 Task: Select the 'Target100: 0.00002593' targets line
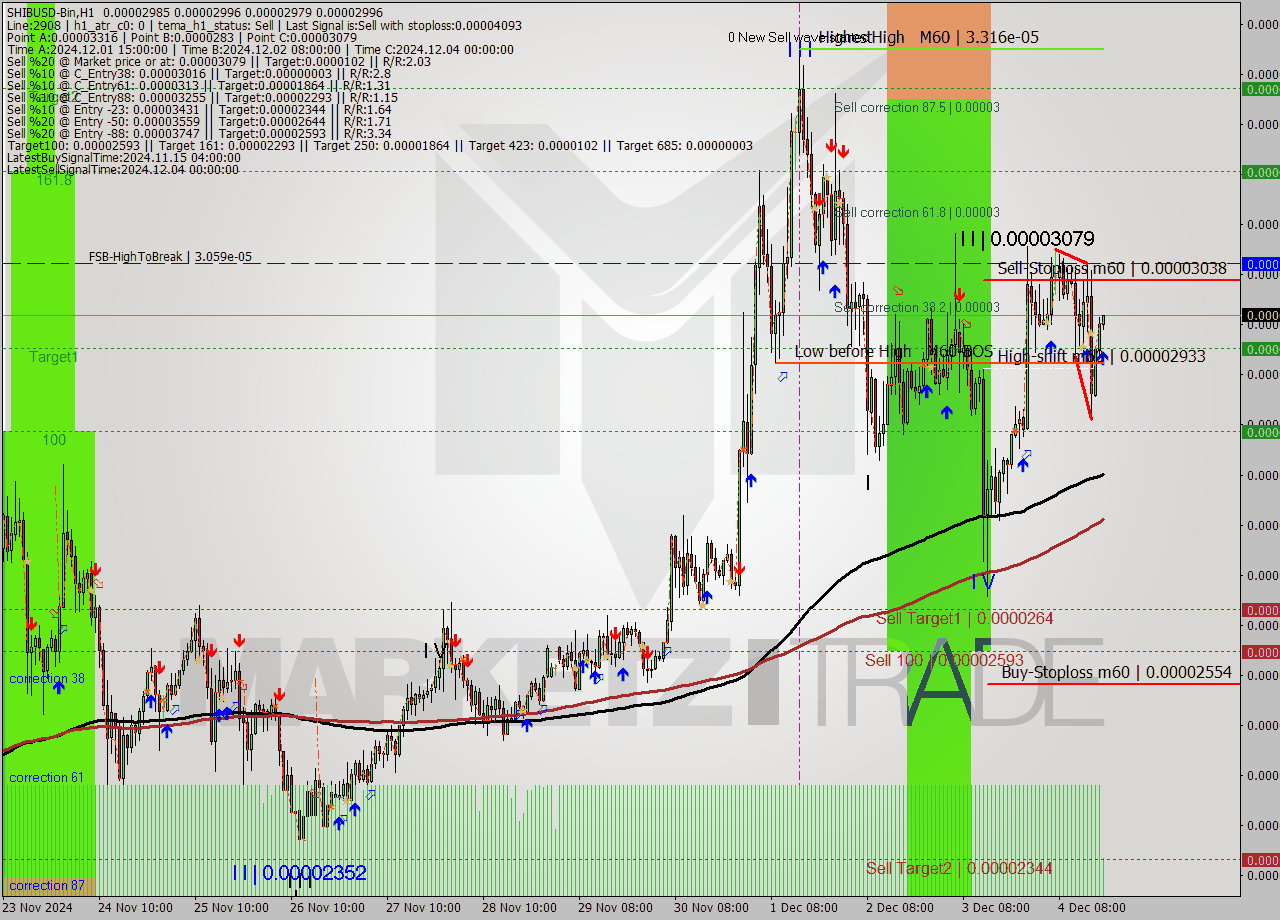[380, 145]
